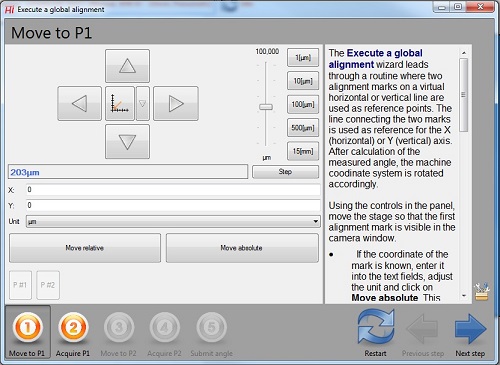Minimize the wizard window
The width and height of the screenshot is (500, 365).
tap(442, 7)
